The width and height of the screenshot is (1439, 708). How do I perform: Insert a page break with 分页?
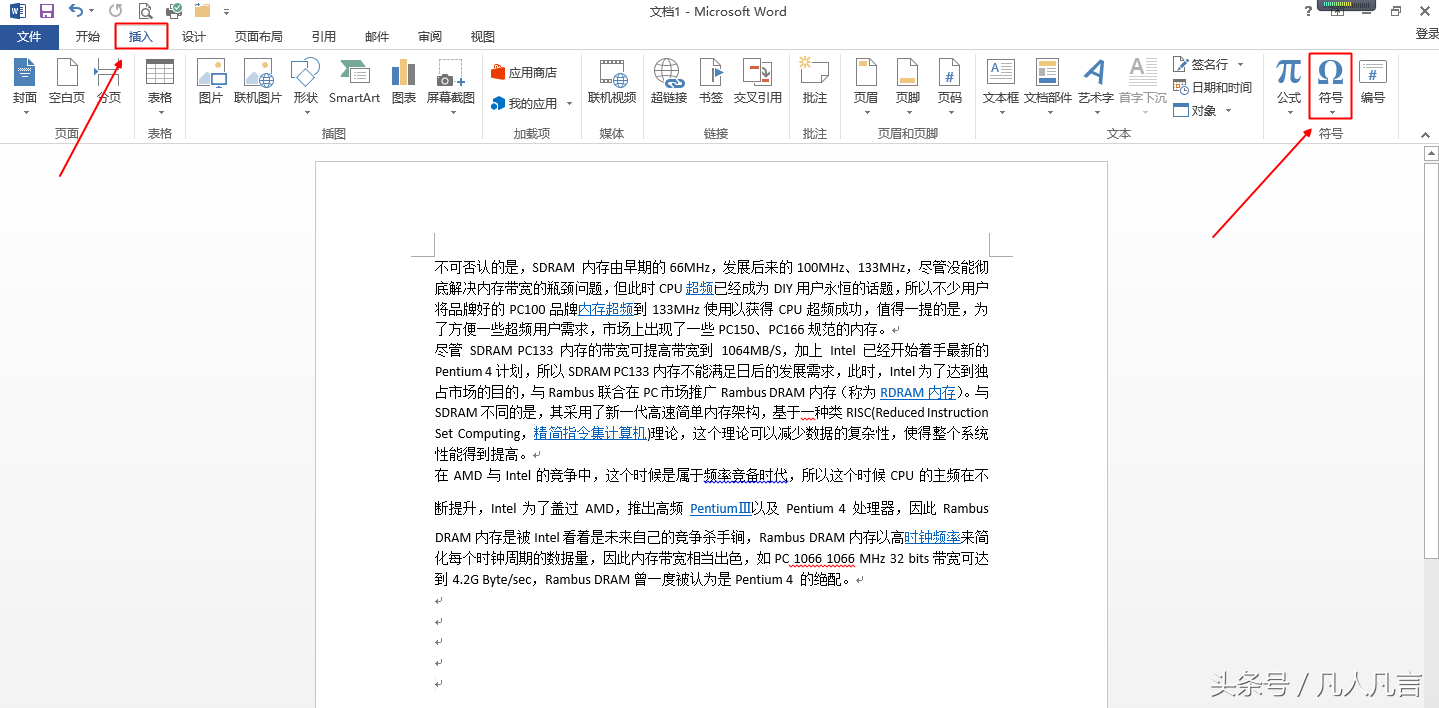(x=108, y=81)
